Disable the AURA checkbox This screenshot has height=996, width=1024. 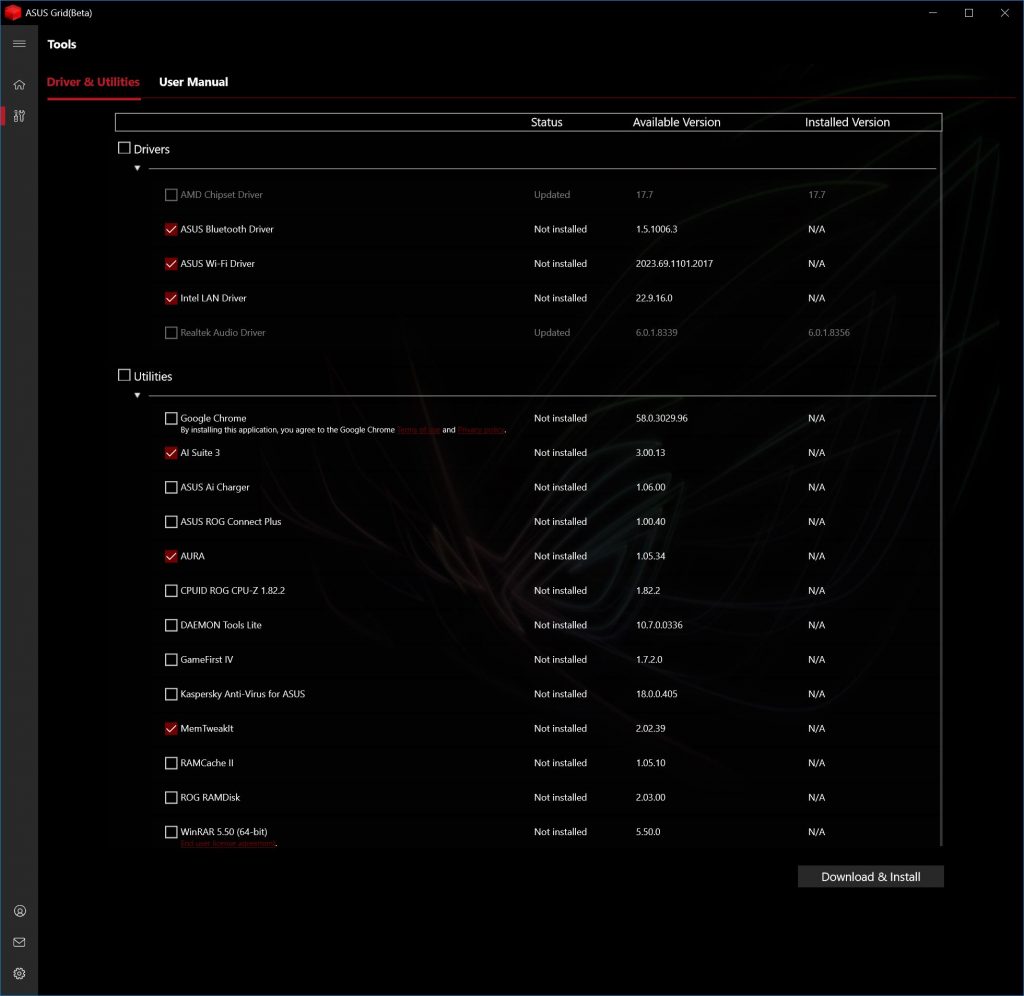(171, 556)
